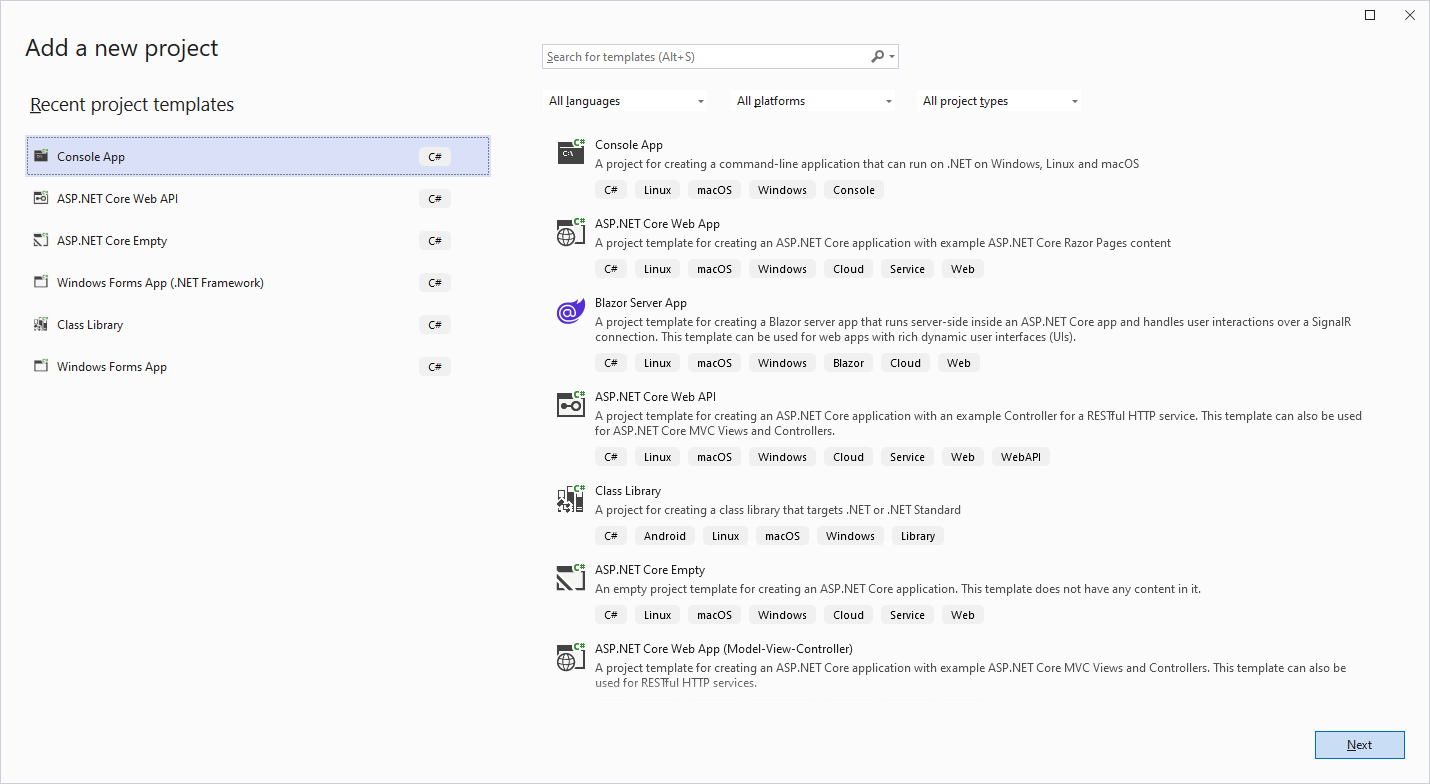Click the Service tag under ASP.NET Core Empty
This screenshot has width=1430, height=784.
tap(908, 615)
